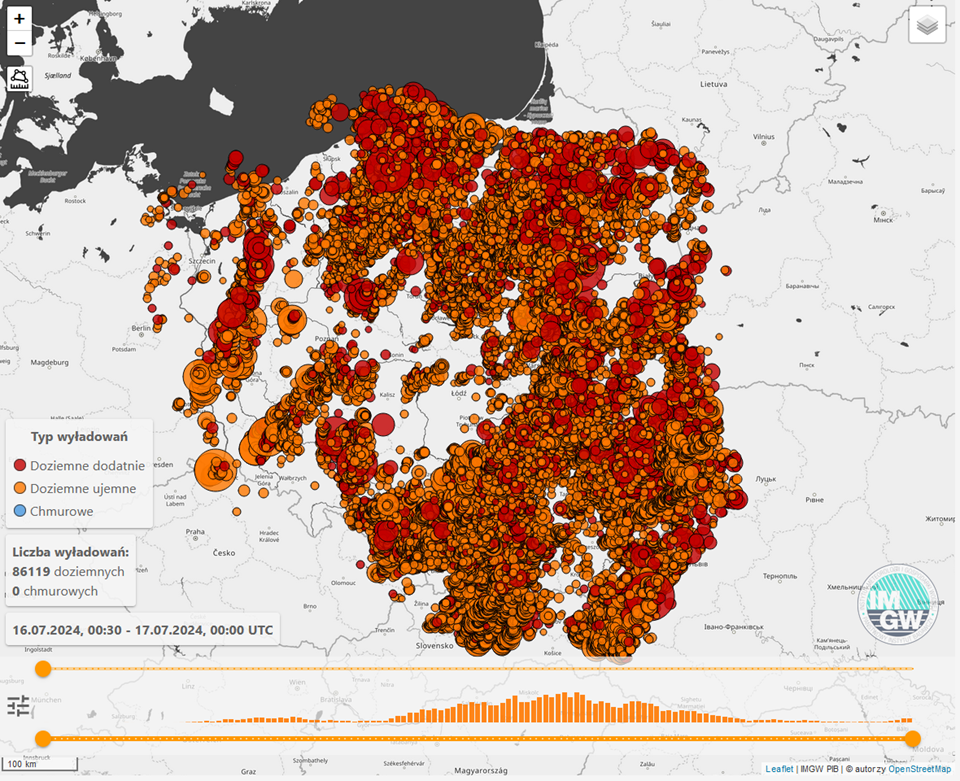Click the '86119 doziemnych' count text
The width and height of the screenshot is (960, 781).
[x=69, y=571]
